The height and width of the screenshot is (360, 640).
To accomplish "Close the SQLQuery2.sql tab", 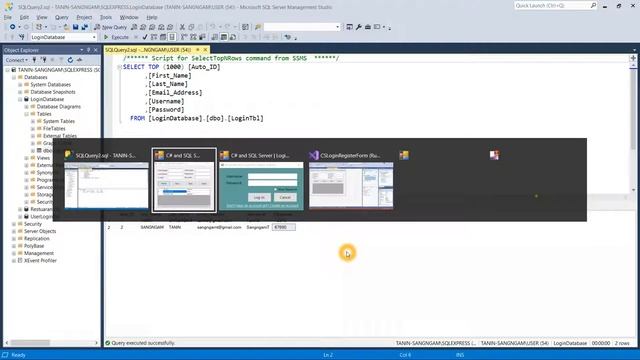I will 205,50.
